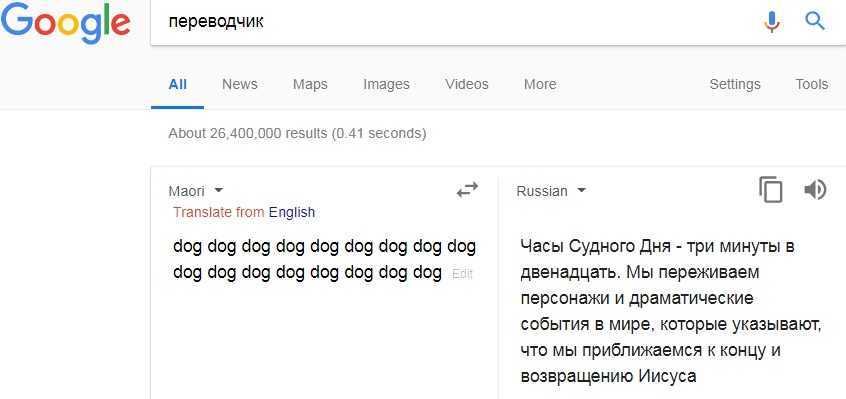Screen dimensions: 846x399
Task: Open the Russian target language dropdown
Action: 551,191
